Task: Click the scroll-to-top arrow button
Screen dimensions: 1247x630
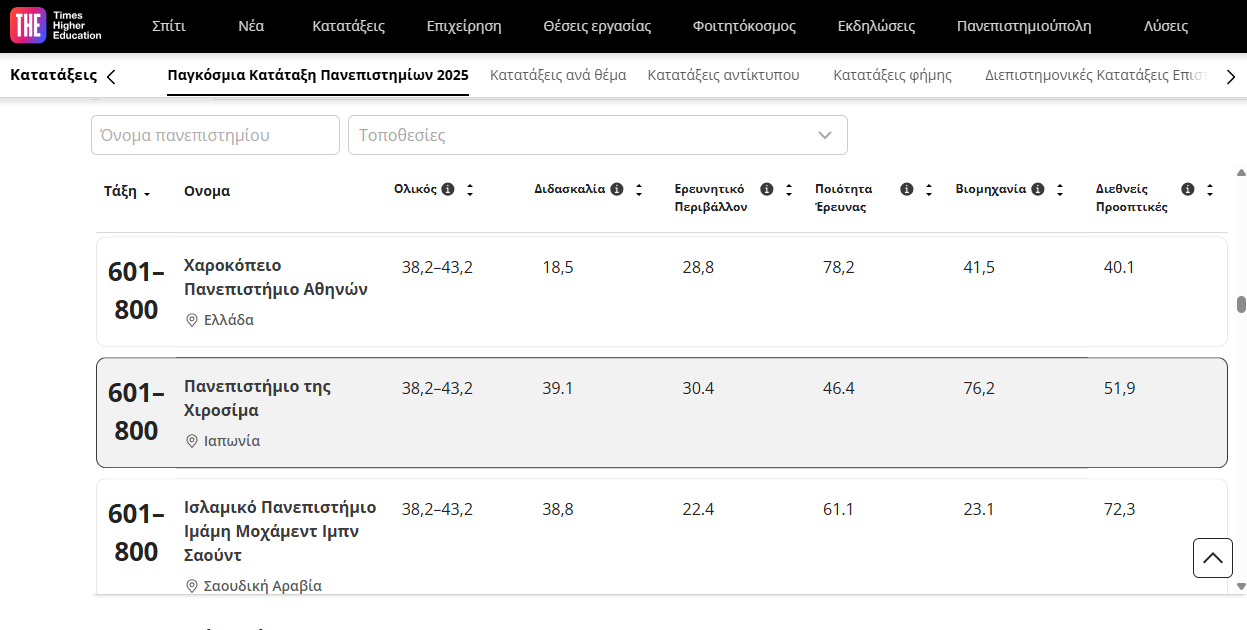Action: (1212, 558)
